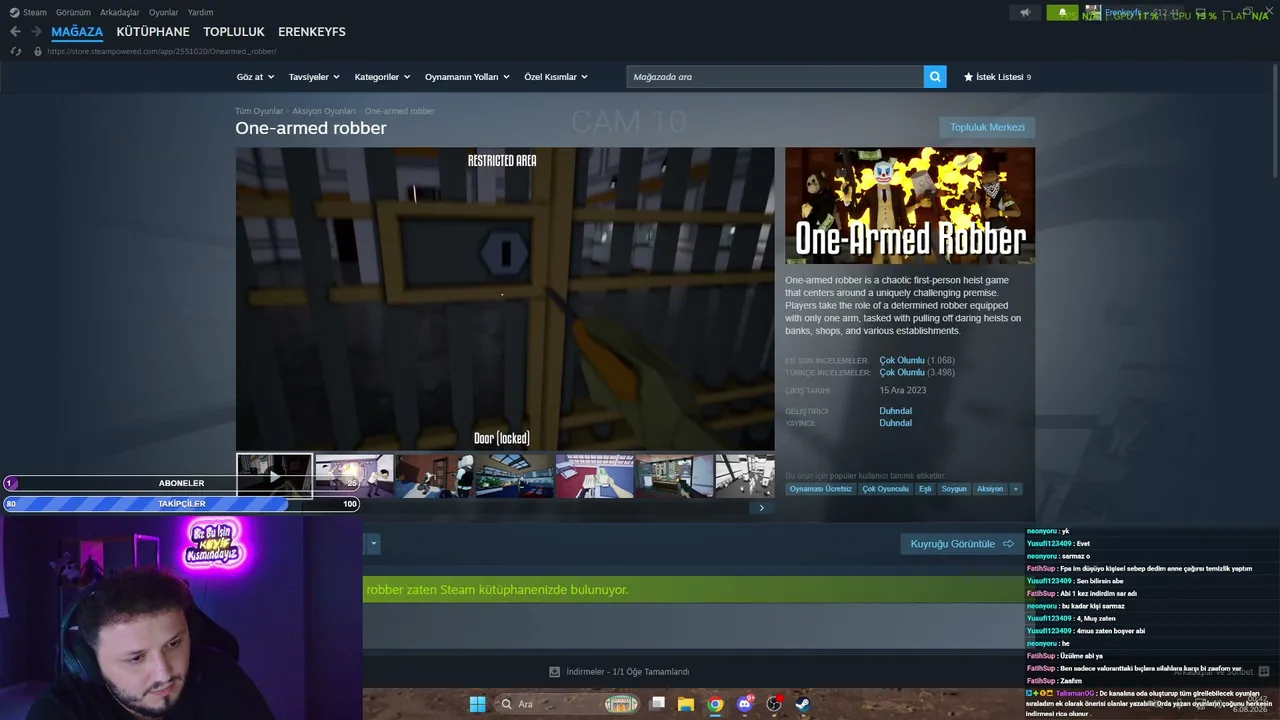Advance the screenshot strip with the right arrow
Image resolution: width=1280 pixels, height=720 pixels.
761,508
